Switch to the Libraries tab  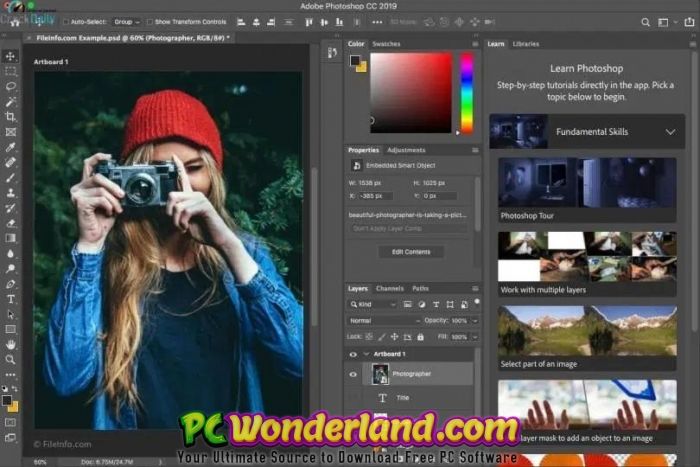click(x=526, y=44)
